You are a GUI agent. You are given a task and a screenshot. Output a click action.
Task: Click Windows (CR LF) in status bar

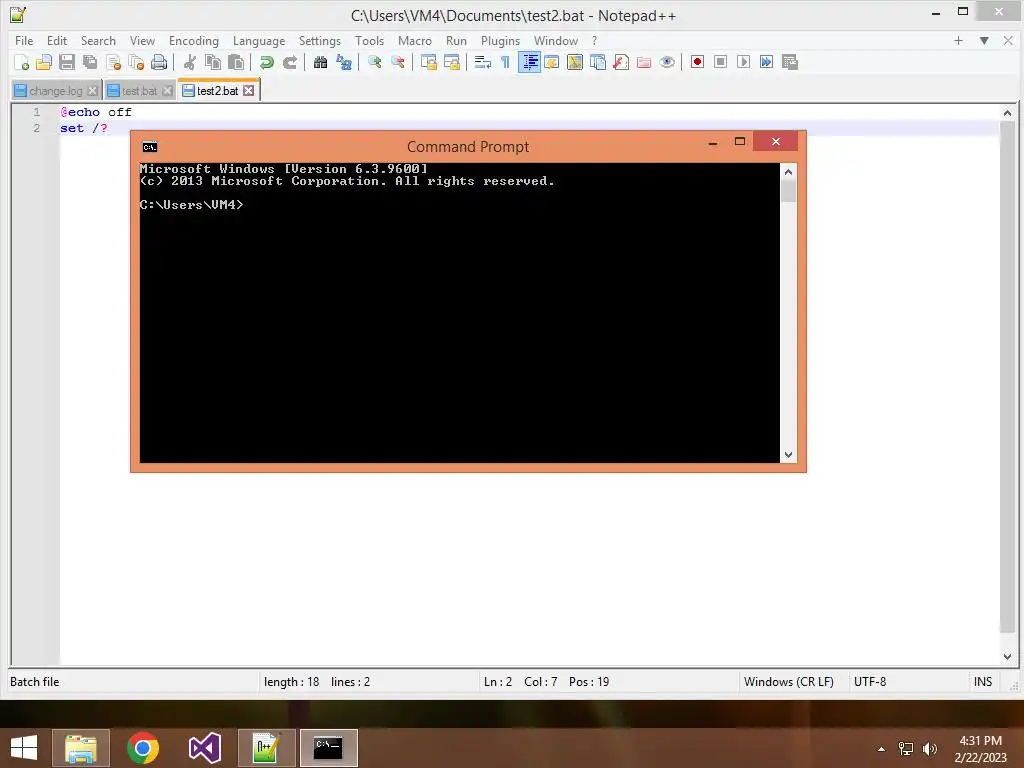(788, 682)
